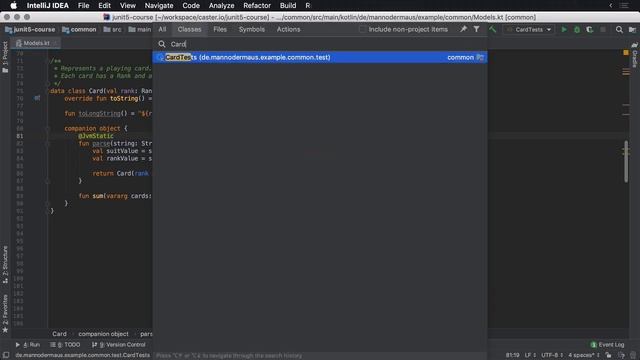Open the IntelliJ IDEA application menu
Screen dimensions: 640x360
47,5
